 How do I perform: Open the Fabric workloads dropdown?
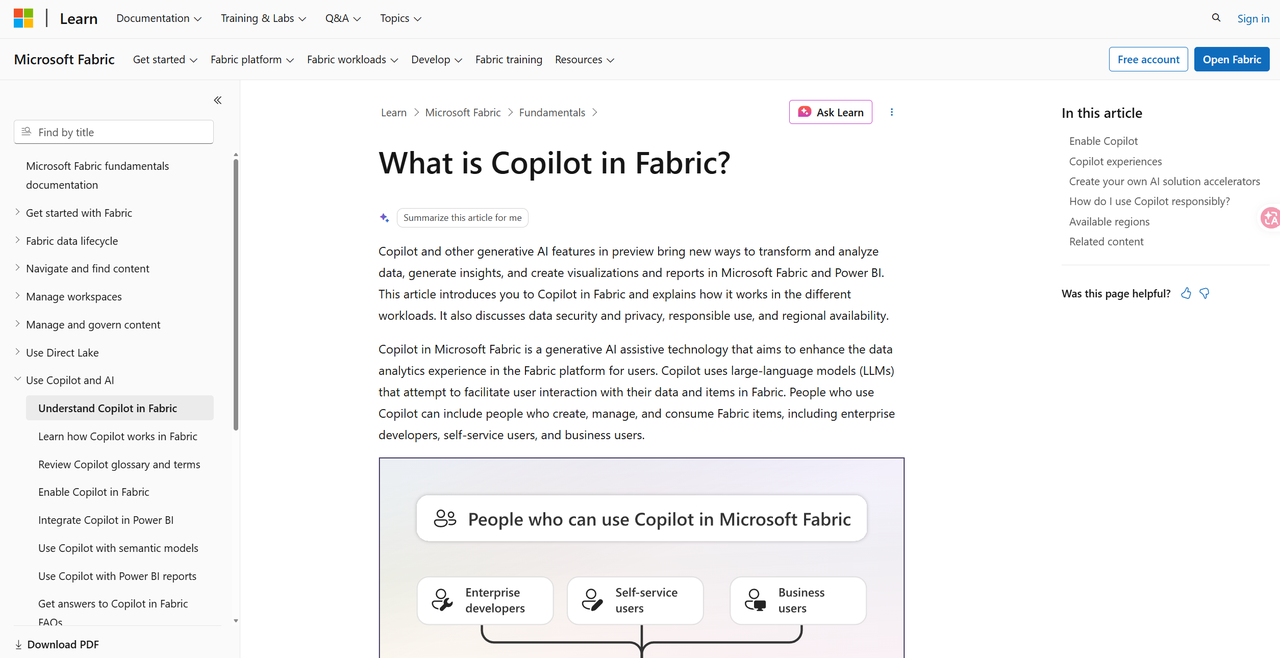tap(352, 59)
